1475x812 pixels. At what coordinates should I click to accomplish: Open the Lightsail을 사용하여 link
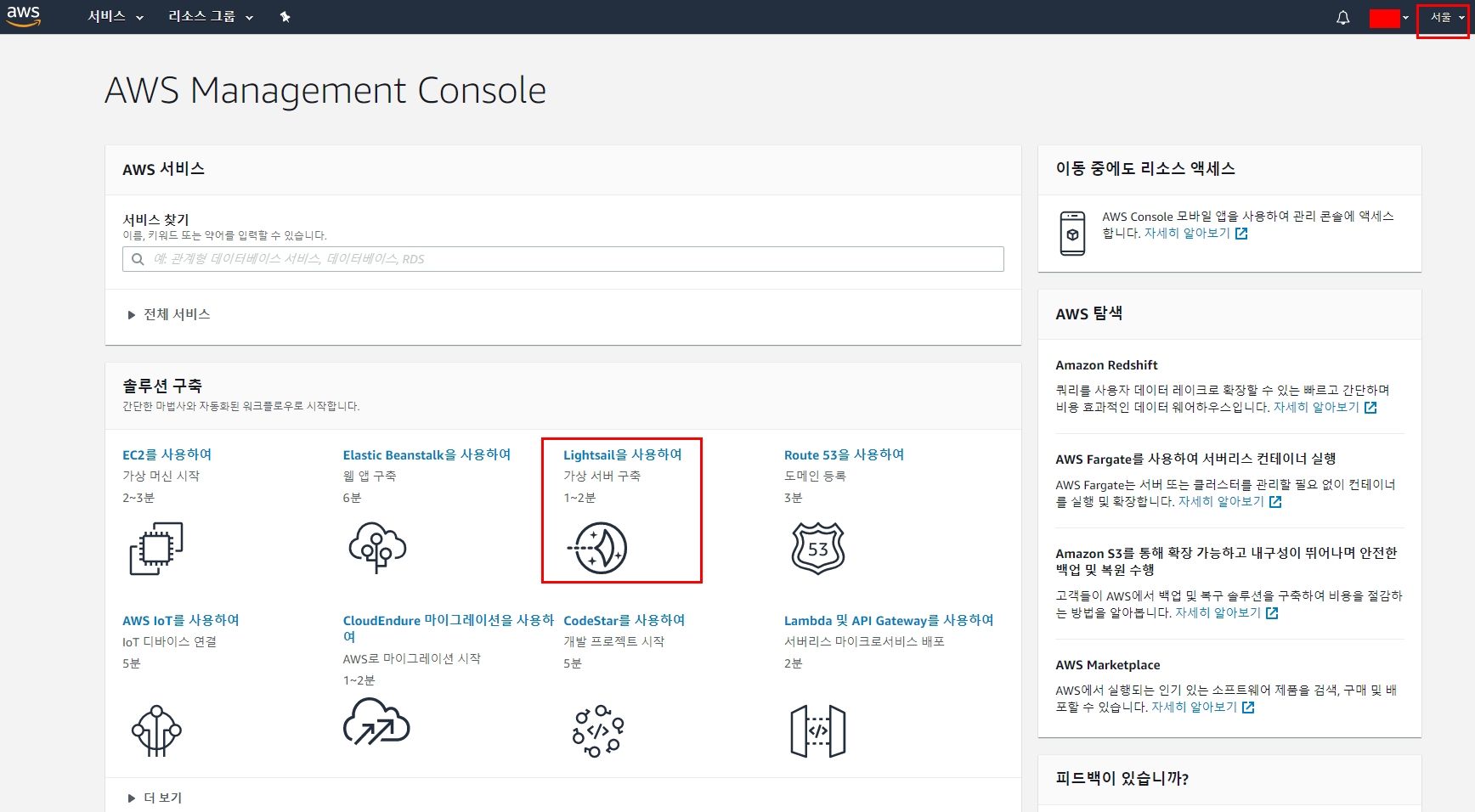pyautogui.click(x=623, y=454)
